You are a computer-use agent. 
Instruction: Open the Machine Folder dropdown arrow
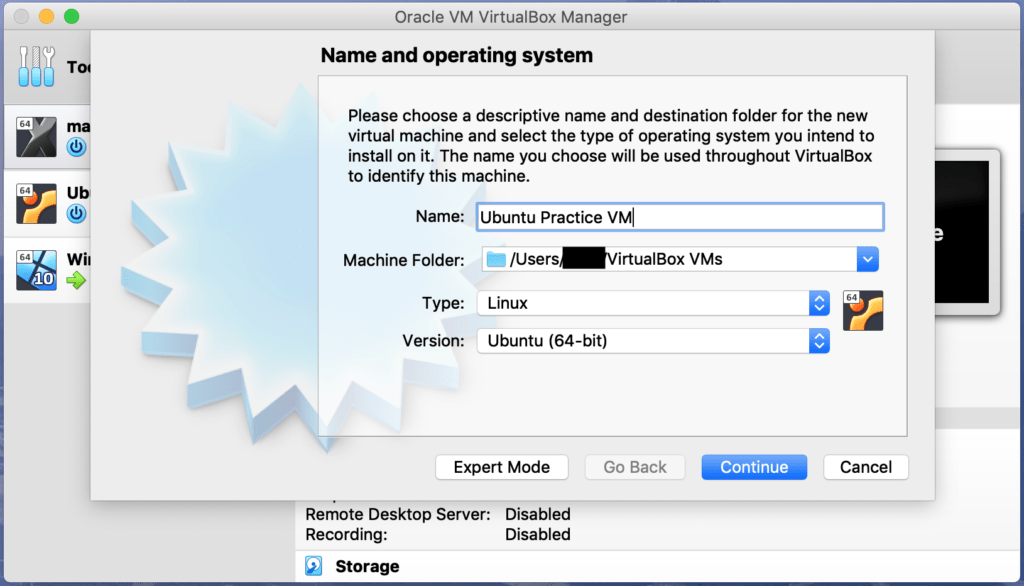tap(867, 259)
